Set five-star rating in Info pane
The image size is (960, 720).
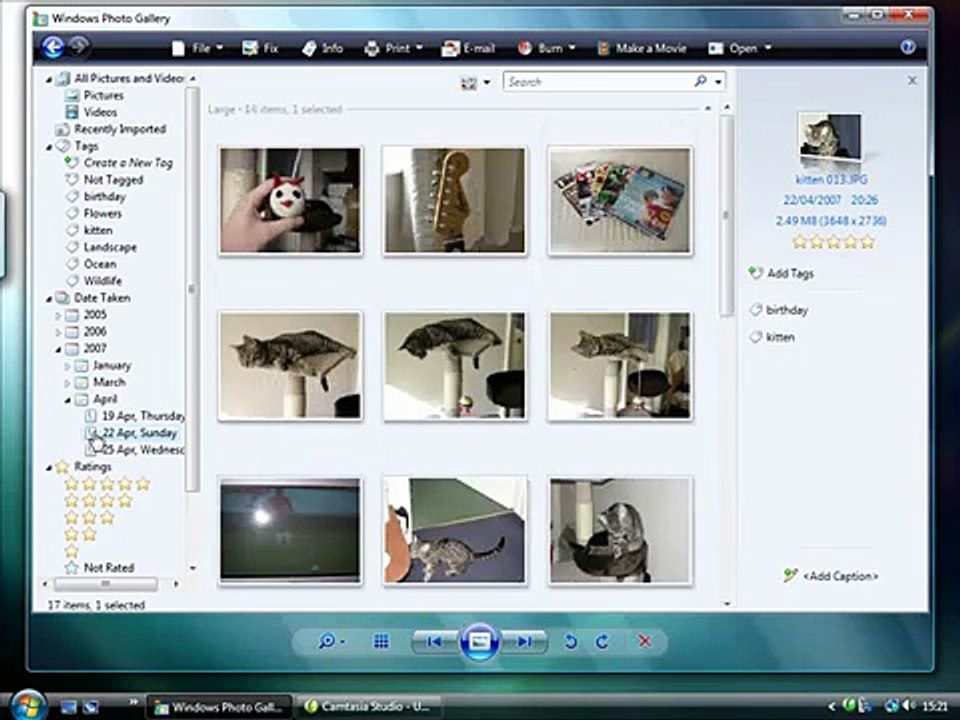pos(868,242)
